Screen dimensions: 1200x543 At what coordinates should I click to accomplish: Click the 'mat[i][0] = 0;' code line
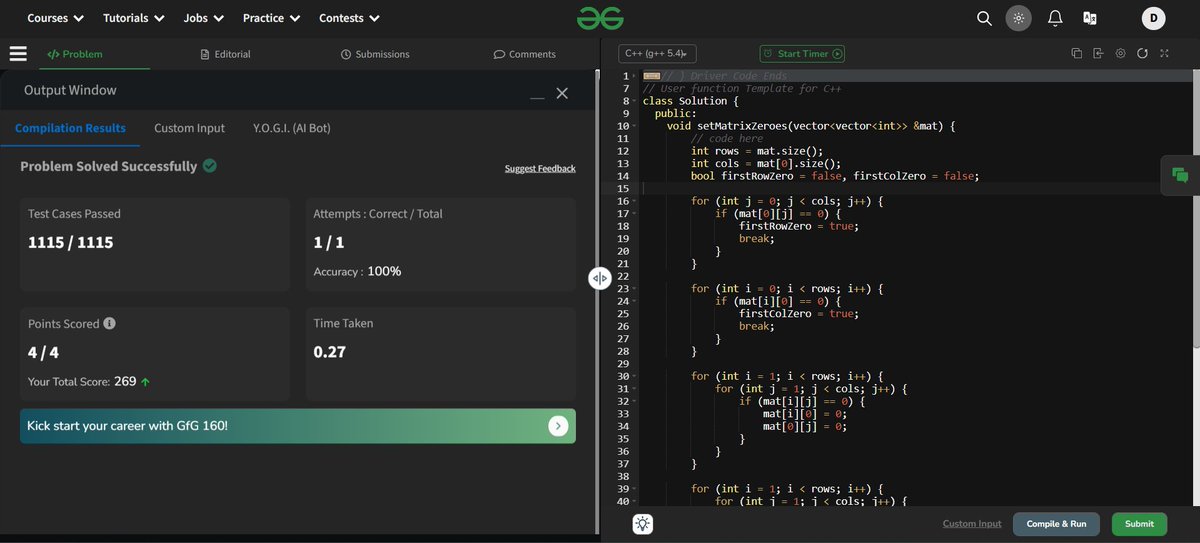(805, 414)
